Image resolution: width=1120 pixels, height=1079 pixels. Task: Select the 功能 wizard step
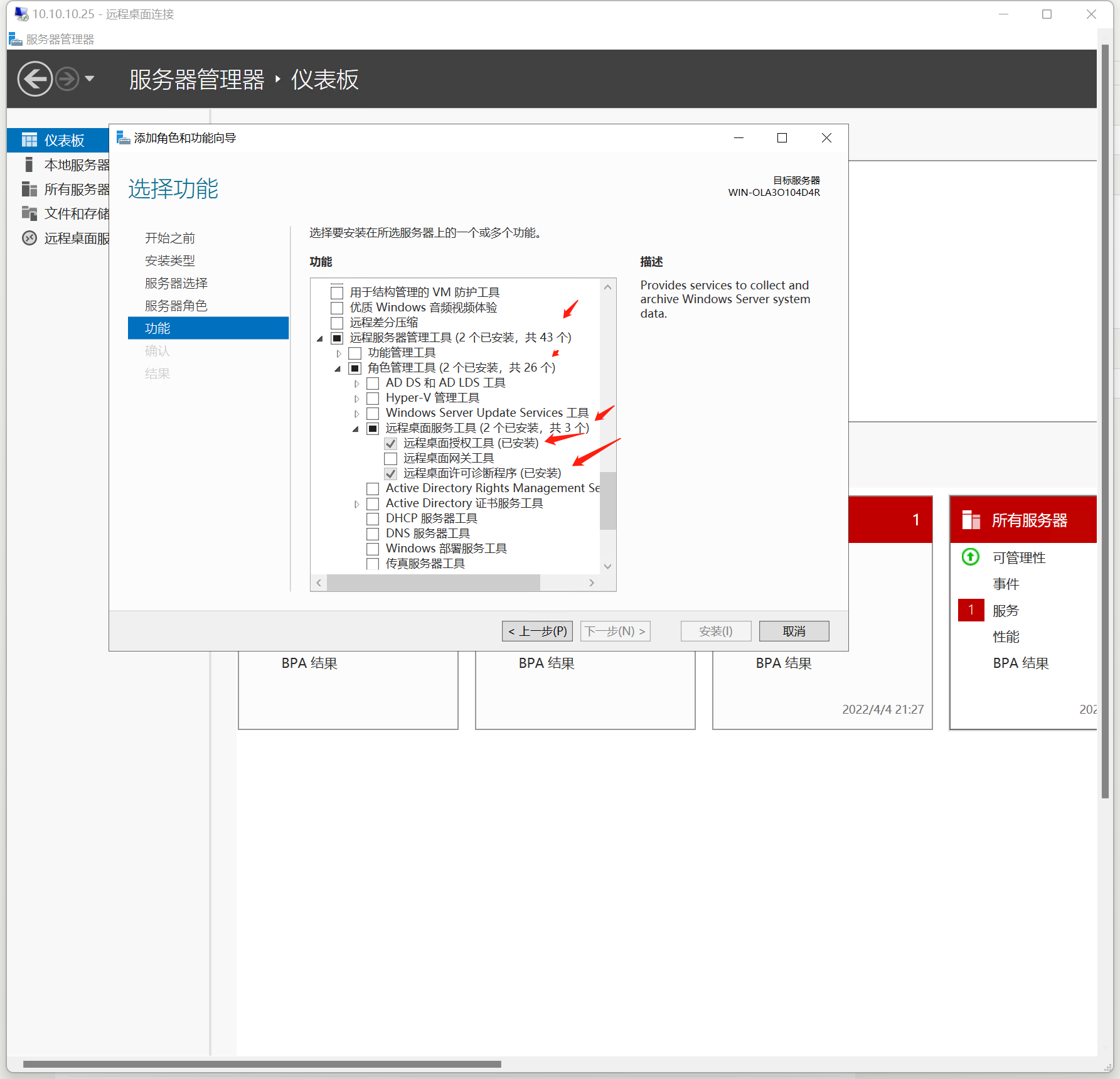pos(208,328)
